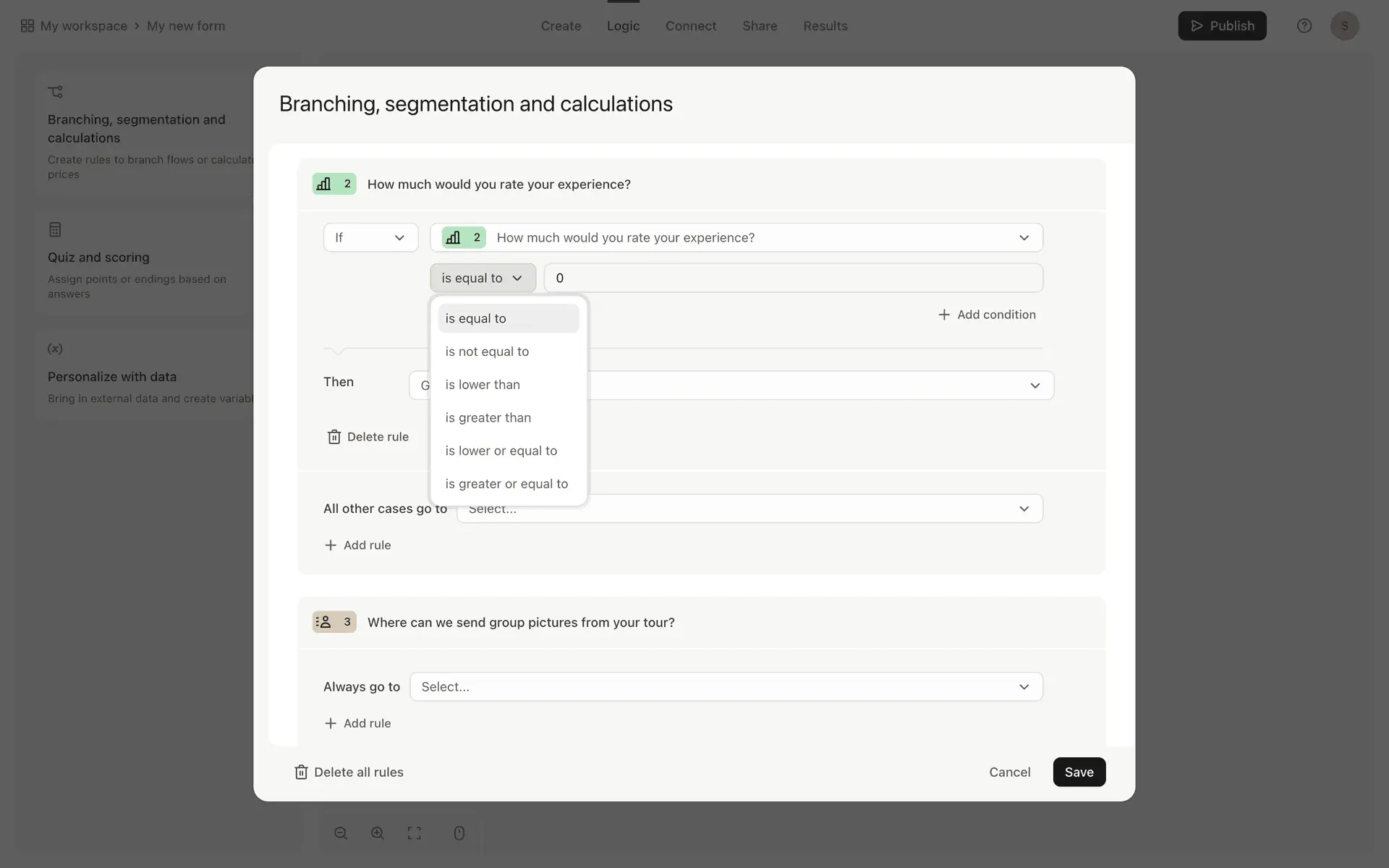The width and height of the screenshot is (1389, 868).
Task: Open the Connect tab
Action: pos(690,26)
